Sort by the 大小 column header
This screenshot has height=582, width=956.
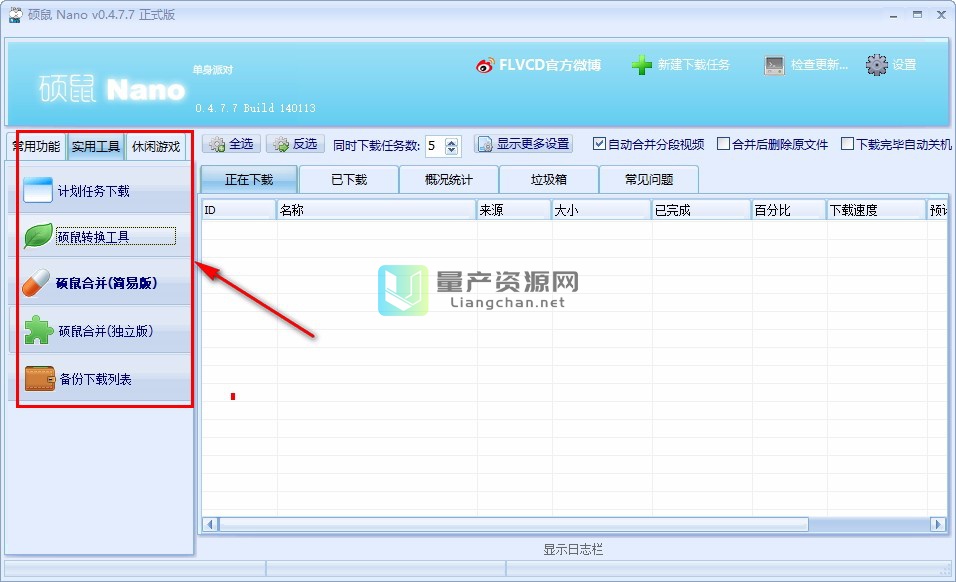click(x=601, y=210)
